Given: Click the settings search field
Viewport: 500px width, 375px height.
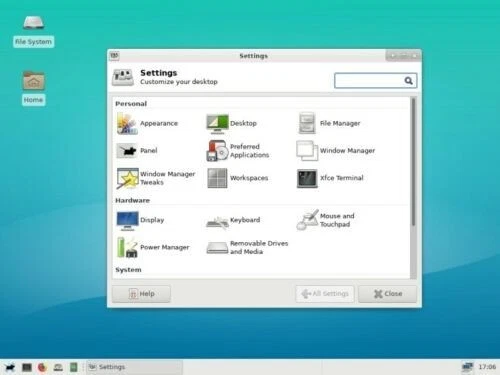Looking at the screenshot, I should [376, 81].
